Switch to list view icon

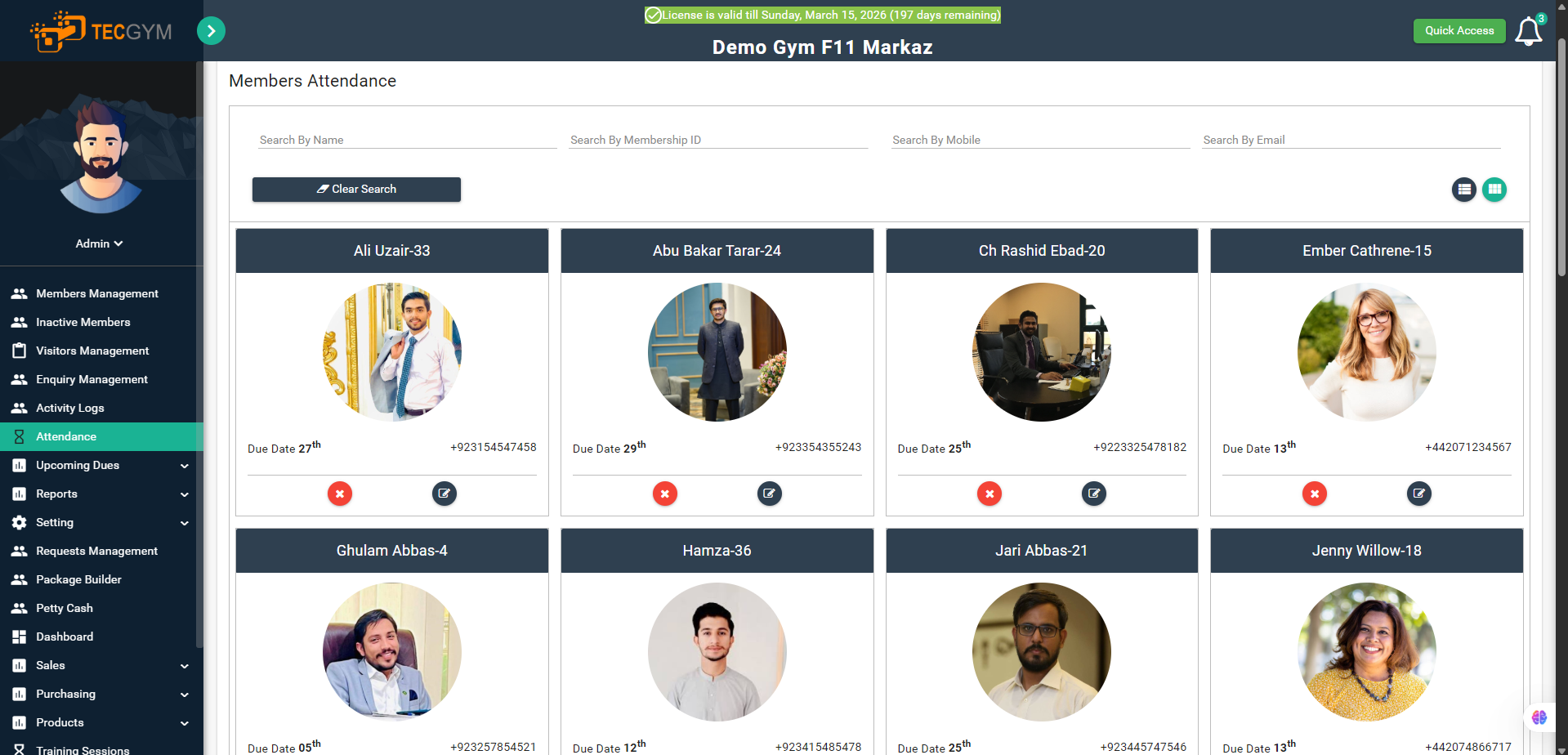(x=1464, y=190)
